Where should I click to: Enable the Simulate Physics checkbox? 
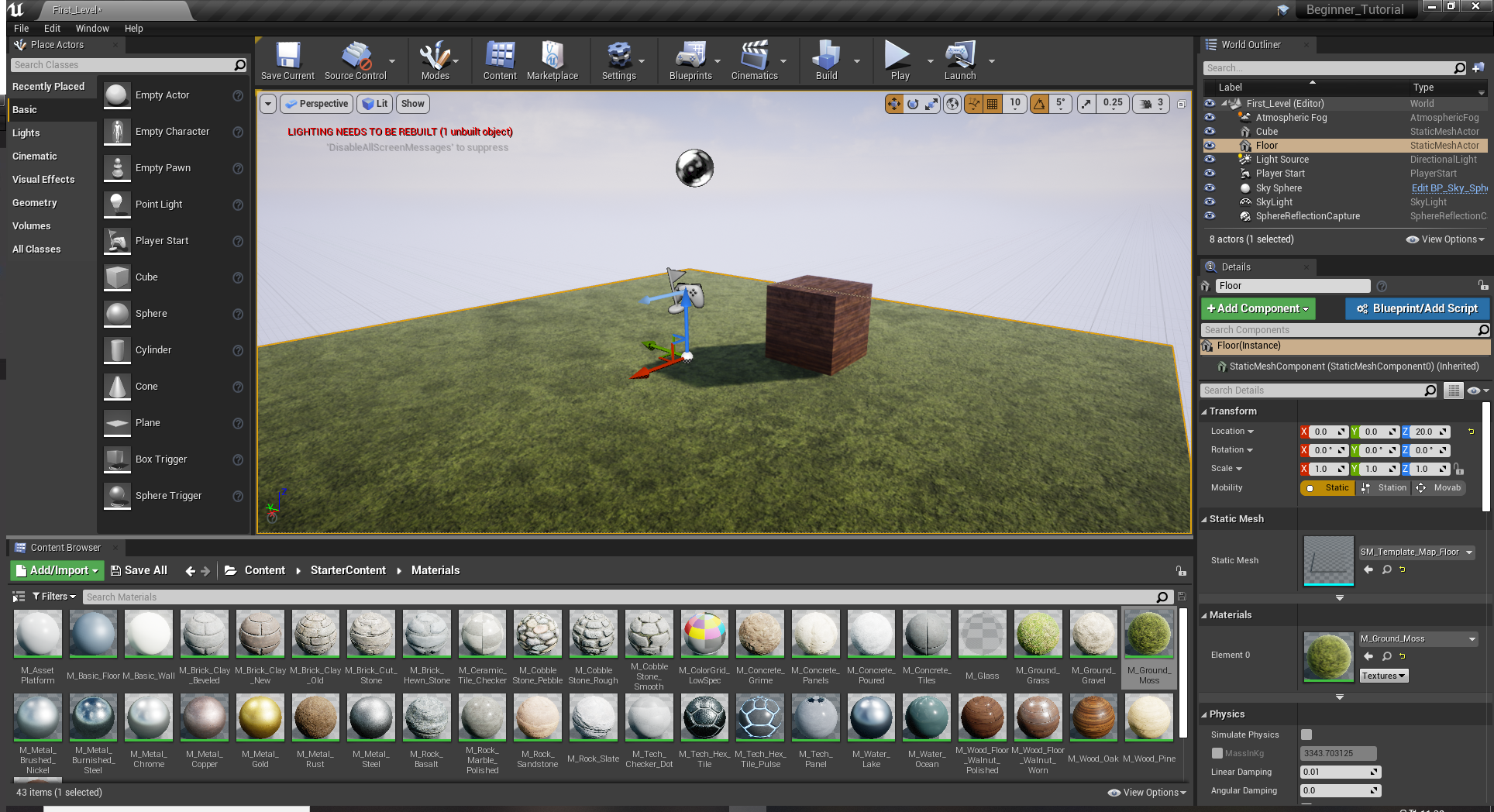click(1306, 735)
